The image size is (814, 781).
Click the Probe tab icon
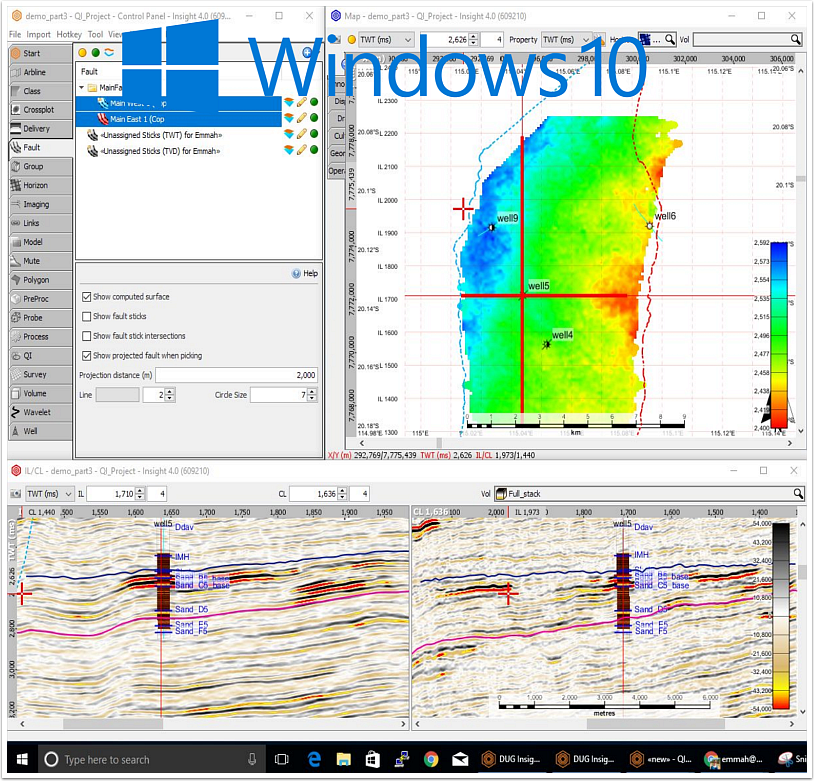click(x=16, y=318)
